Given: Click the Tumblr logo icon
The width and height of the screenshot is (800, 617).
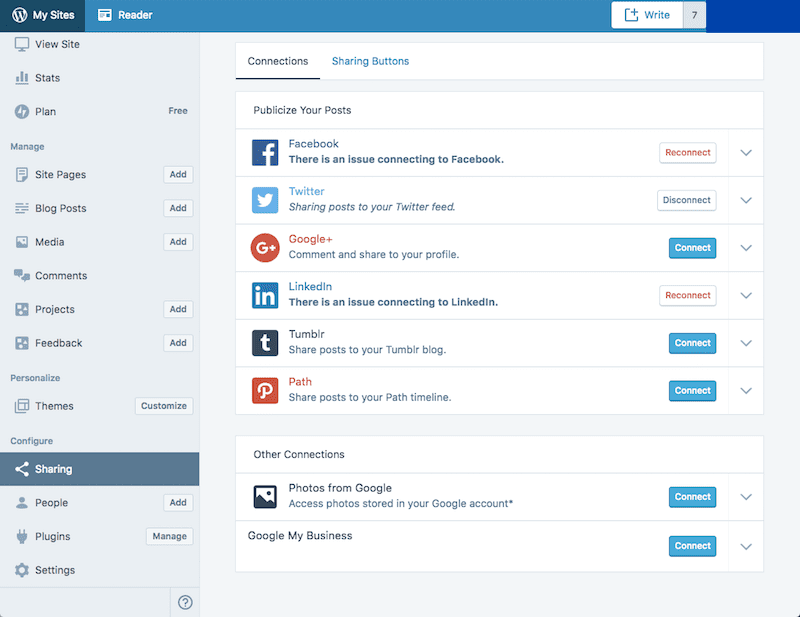Looking at the screenshot, I should coord(265,343).
